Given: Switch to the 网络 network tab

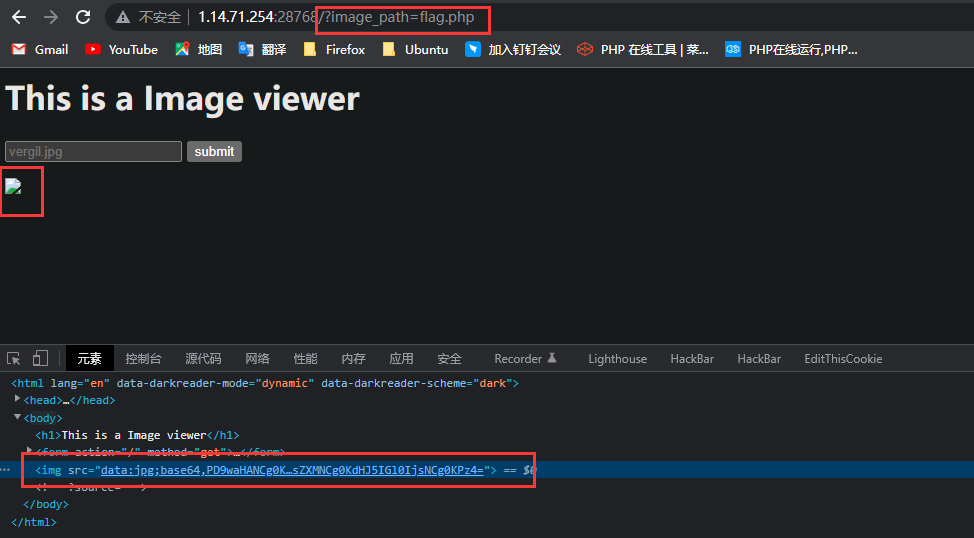Looking at the screenshot, I should [x=257, y=359].
